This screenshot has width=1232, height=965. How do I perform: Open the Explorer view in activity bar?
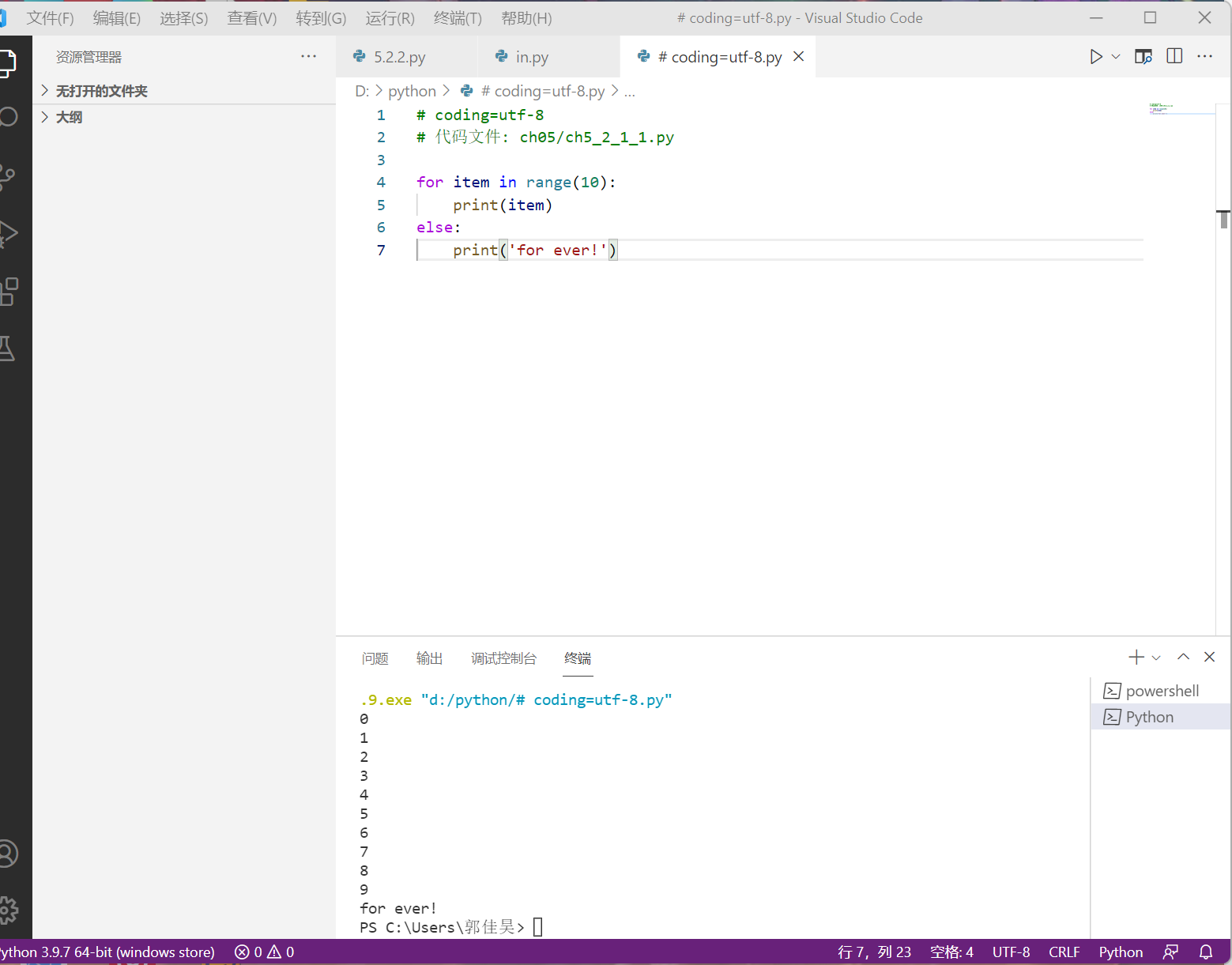(8, 62)
